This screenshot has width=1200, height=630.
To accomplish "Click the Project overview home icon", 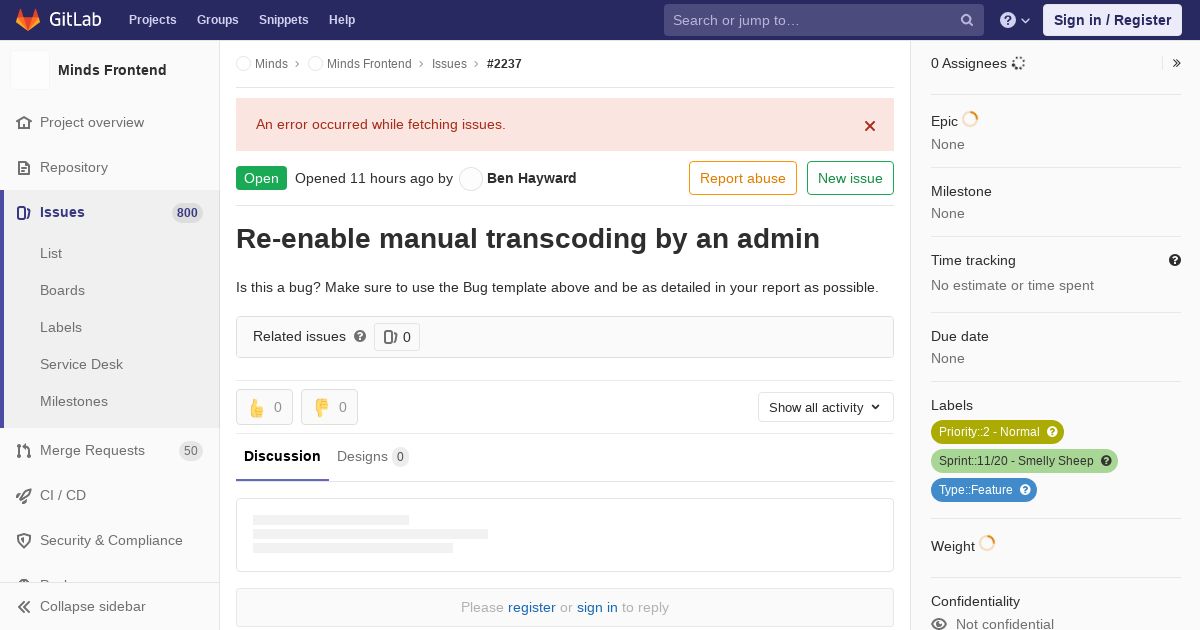I will 24,122.
